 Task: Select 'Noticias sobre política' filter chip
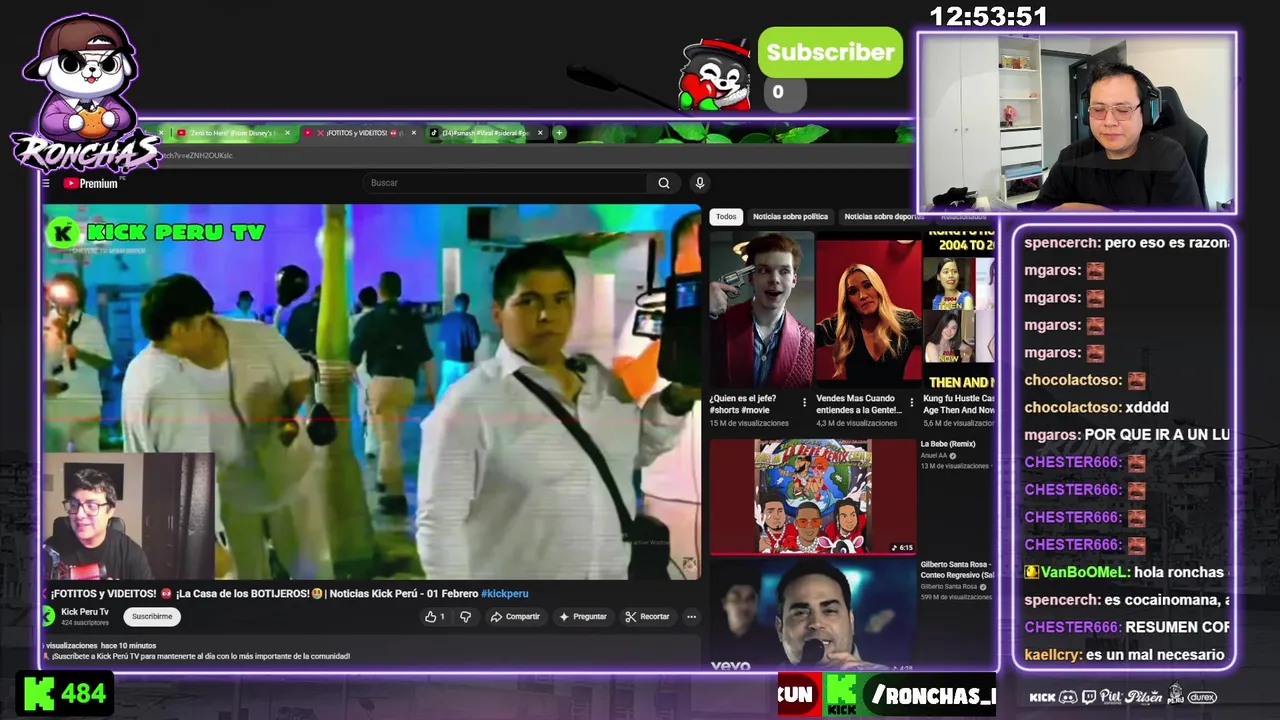(790, 216)
